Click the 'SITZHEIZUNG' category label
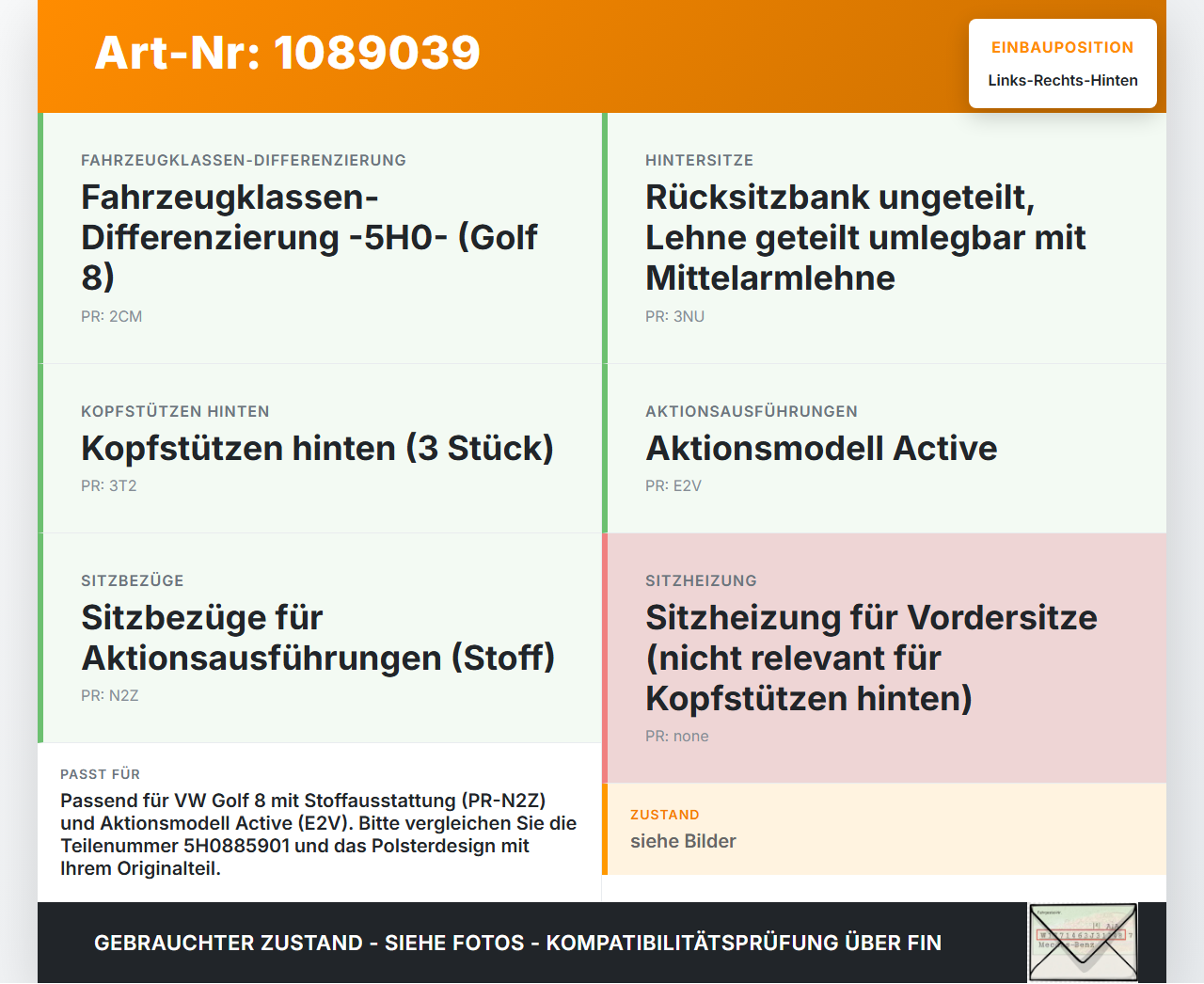The width and height of the screenshot is (1204, 984). [x=701, y=580]
